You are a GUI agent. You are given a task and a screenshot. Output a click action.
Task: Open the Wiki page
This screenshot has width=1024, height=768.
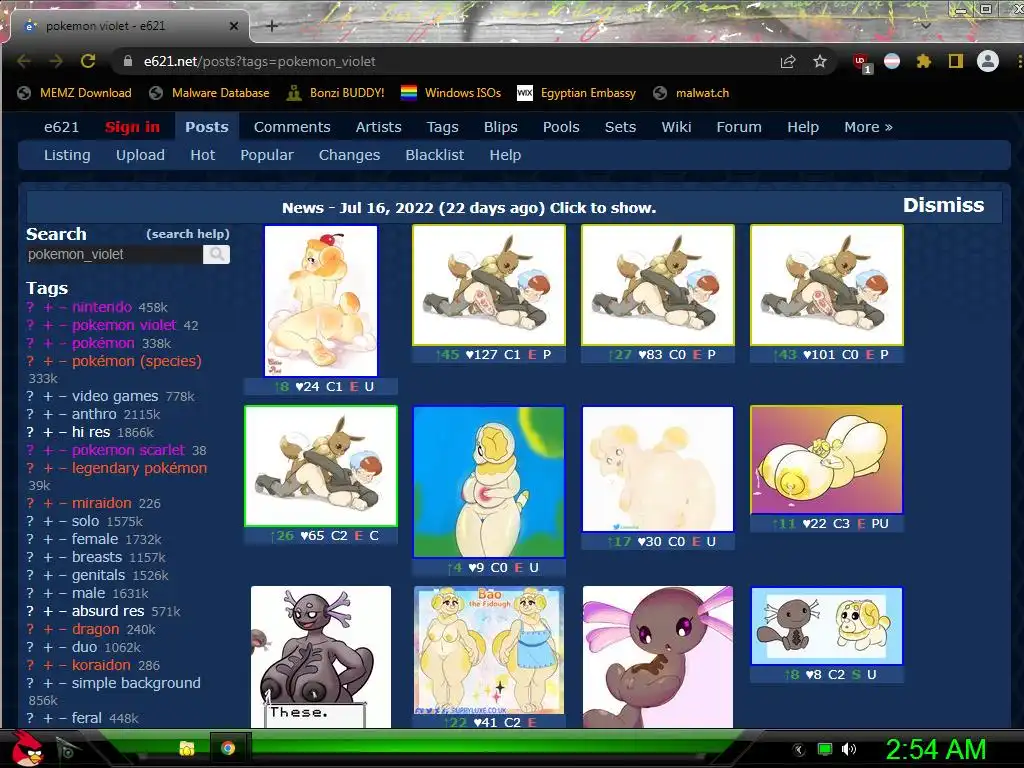tap(676, 127)
